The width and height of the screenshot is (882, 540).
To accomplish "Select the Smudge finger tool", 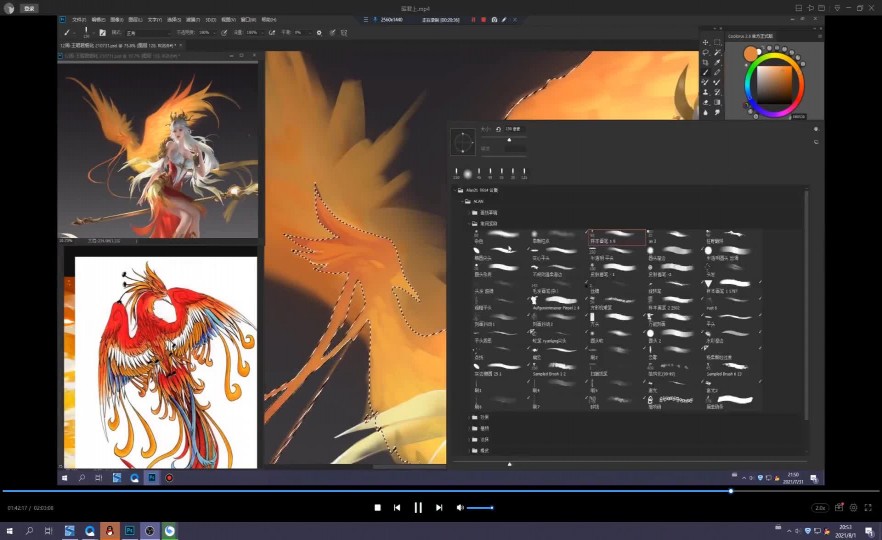I will [717, 112].
